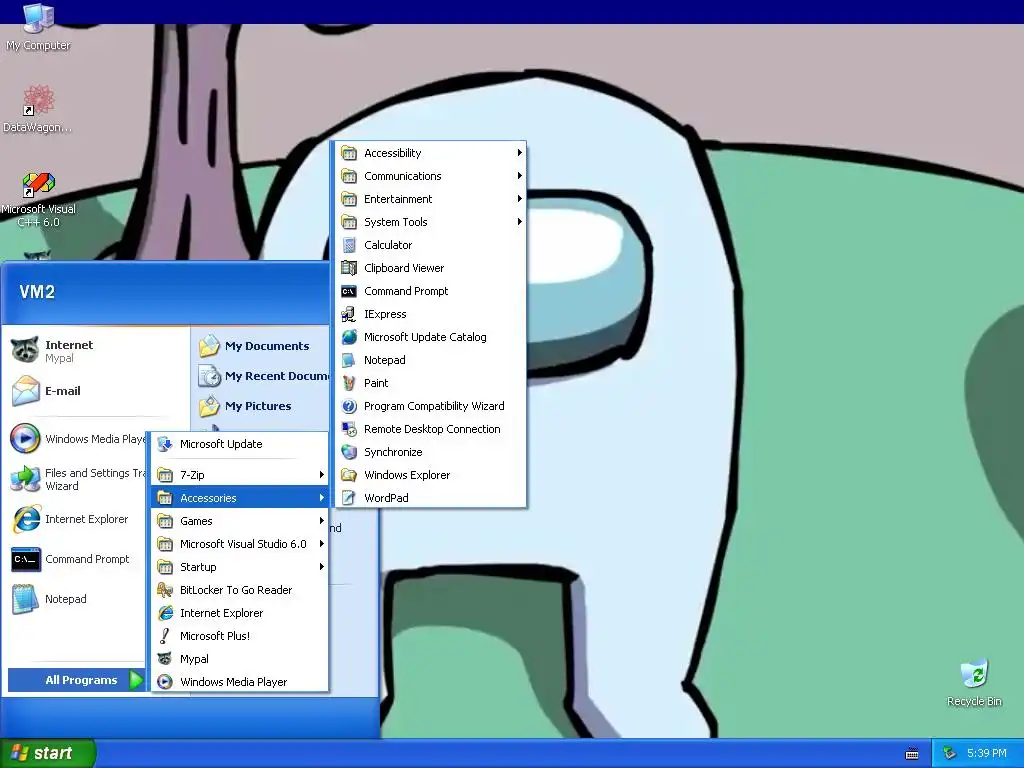Click the VM2 user name header
1024x768 pixels.
click(37, 292)
